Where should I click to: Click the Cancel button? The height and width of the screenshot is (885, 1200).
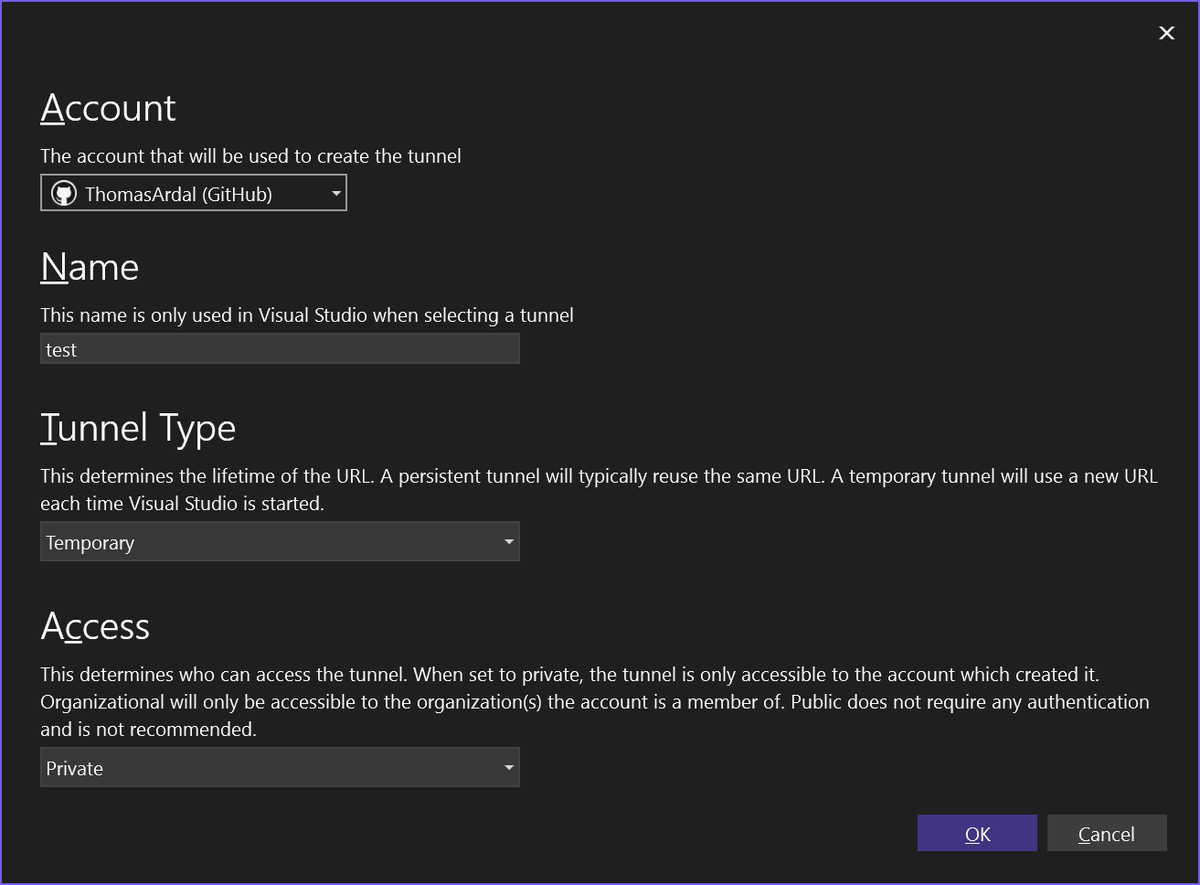[x=1107, y=834]
